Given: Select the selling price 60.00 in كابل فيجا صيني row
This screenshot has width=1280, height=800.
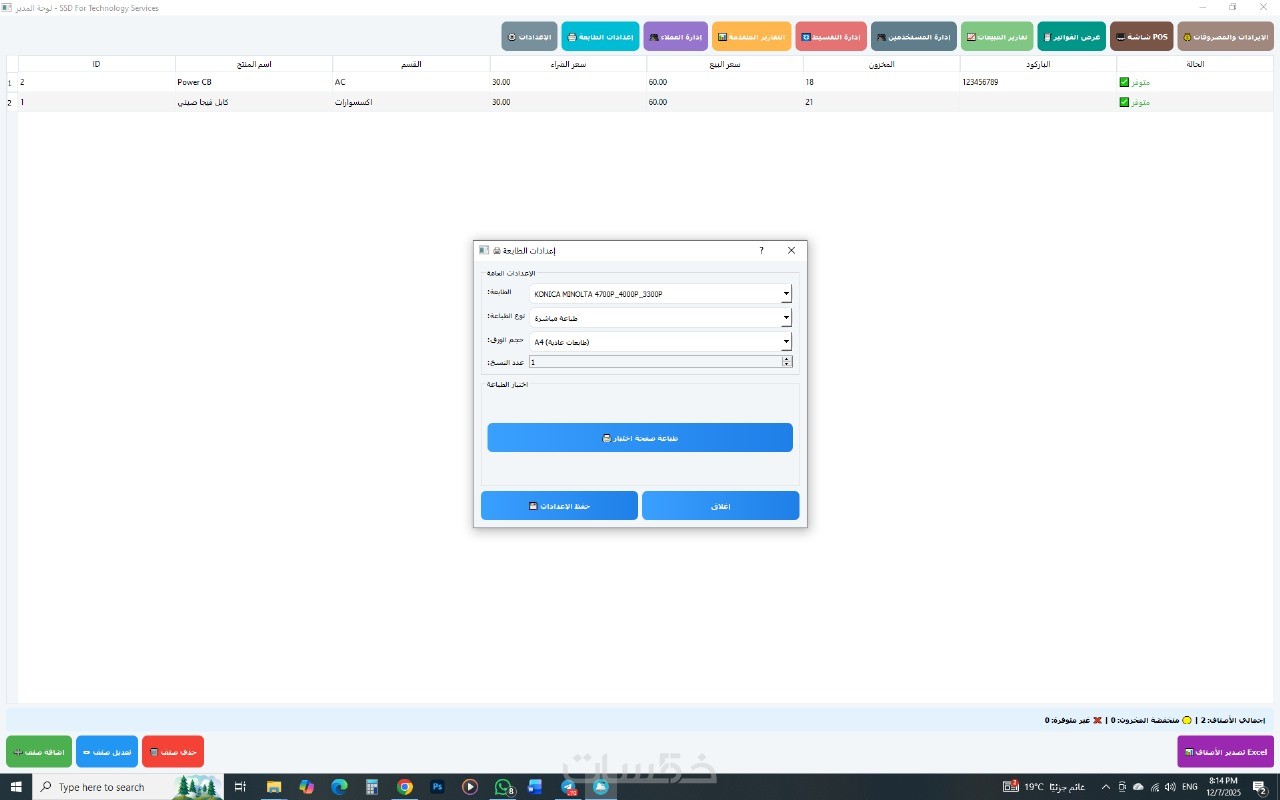Looking at the screenshot, I should pyautogui.click(x=725, y=102).
